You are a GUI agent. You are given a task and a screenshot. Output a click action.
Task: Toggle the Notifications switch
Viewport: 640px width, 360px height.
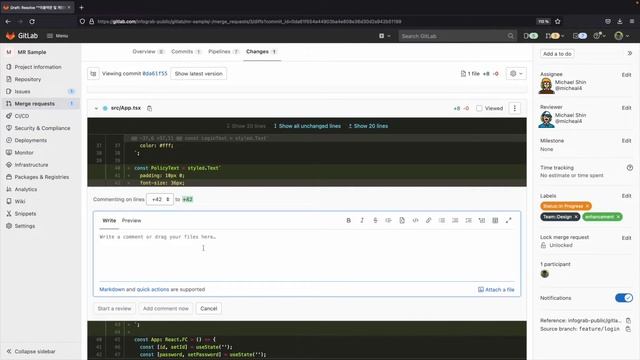point(624,298)
